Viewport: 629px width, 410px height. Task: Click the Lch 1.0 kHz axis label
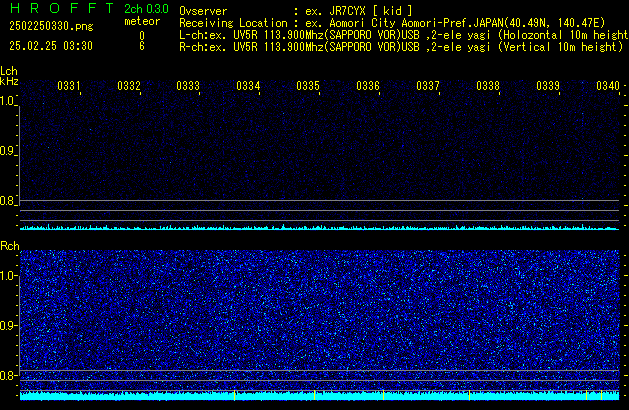click(7, 101)
